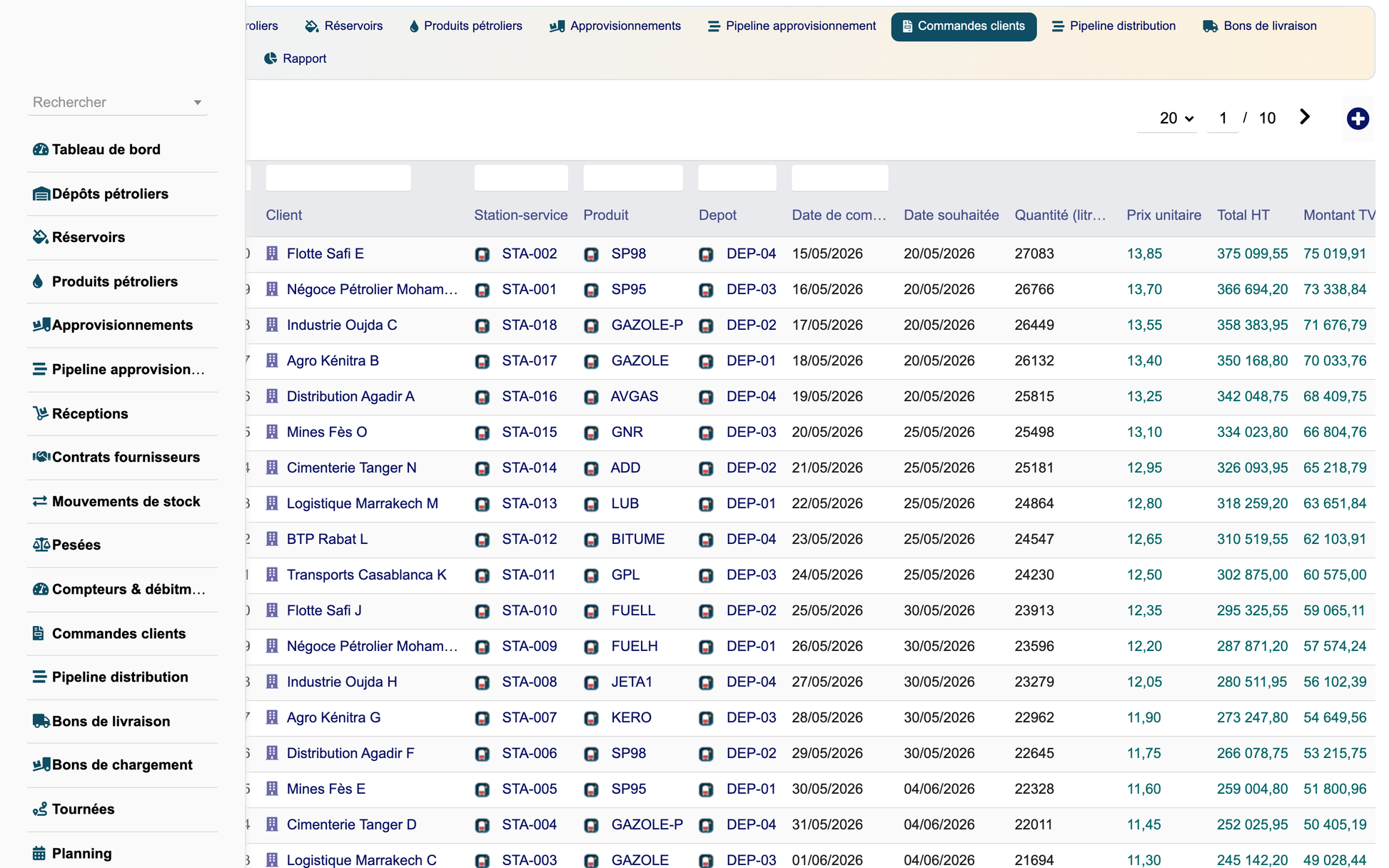Viewport: 1389px width, 868px height.
Task: Click the Pipeline approvisionnement sidebar icon
Action: point(39,369)
